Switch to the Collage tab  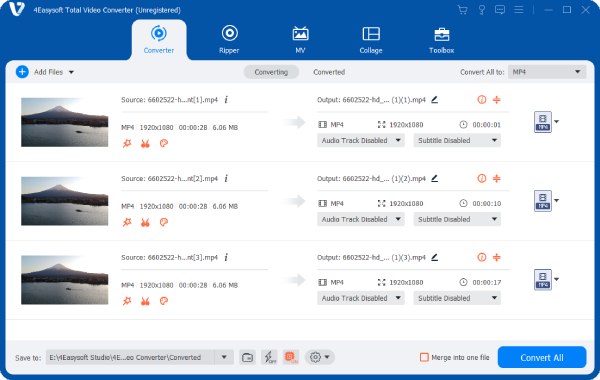[371, 39]
